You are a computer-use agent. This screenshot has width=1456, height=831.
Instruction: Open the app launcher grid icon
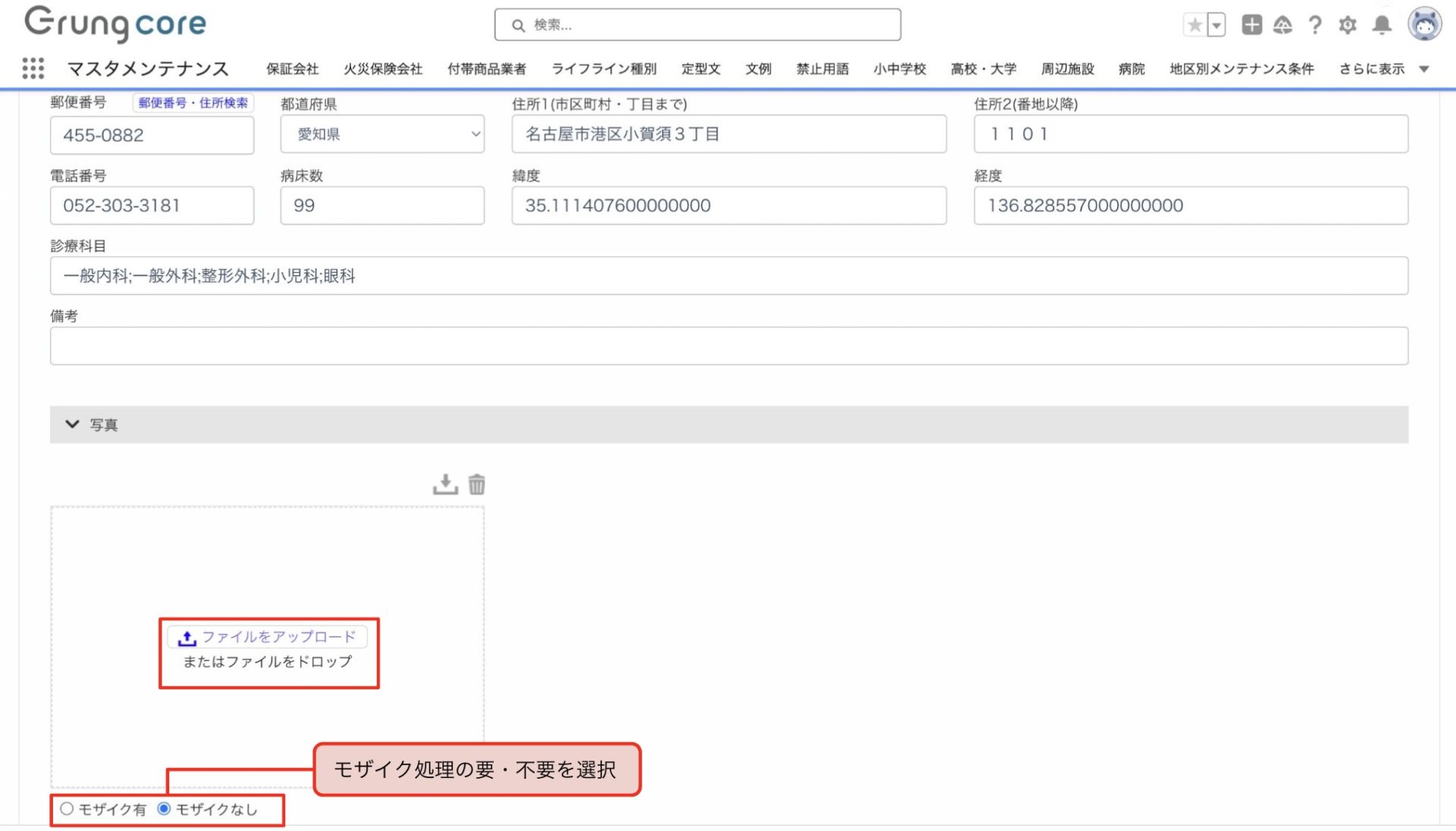[x=33, y=68]
